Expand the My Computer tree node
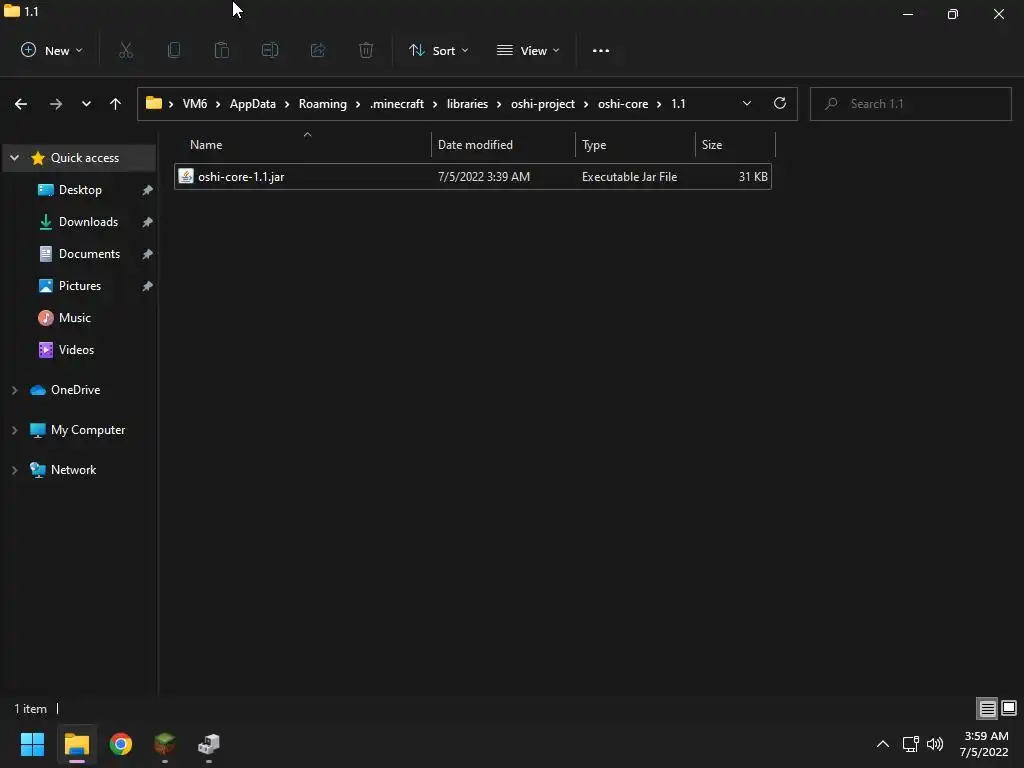Screen dimensions: 1024x768 point(14,430)
